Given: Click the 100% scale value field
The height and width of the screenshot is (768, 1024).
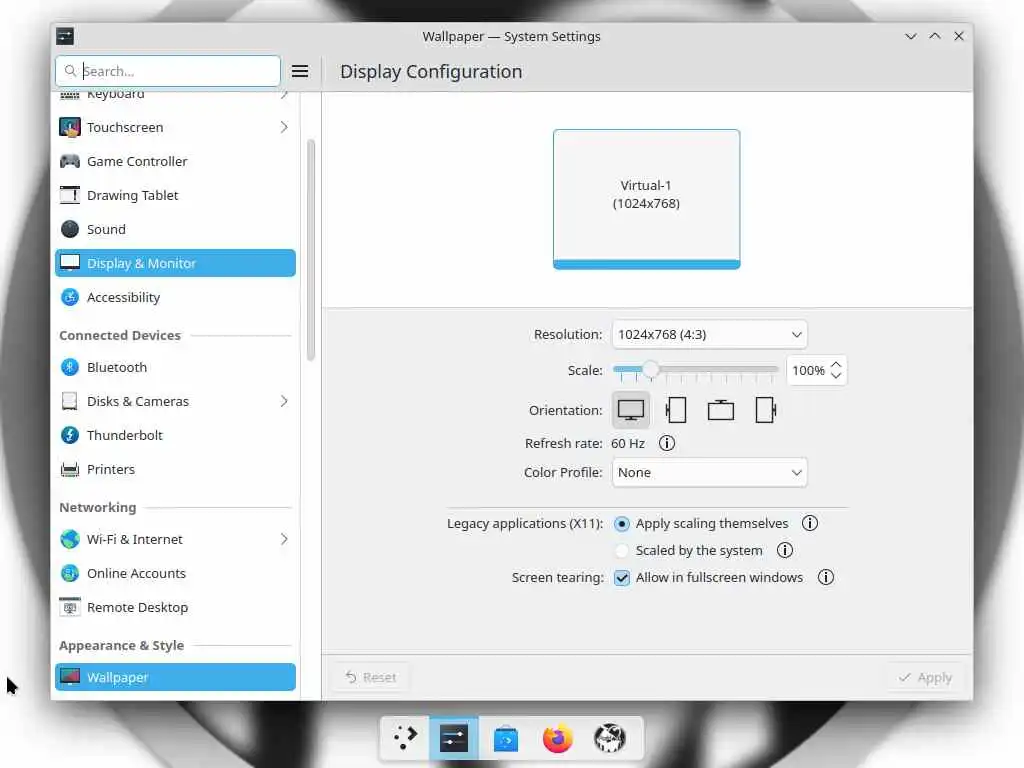Looking at the screenshot, I should 808,370.
